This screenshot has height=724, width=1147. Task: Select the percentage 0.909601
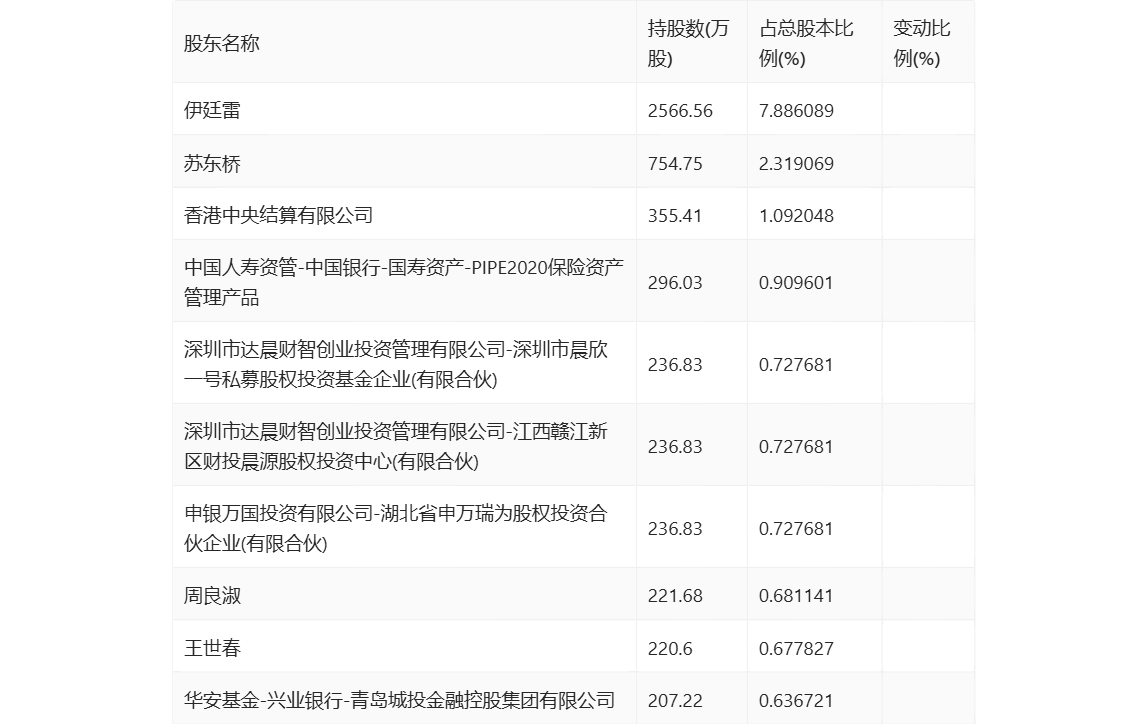pyautogui.click(x=797, y=282)
